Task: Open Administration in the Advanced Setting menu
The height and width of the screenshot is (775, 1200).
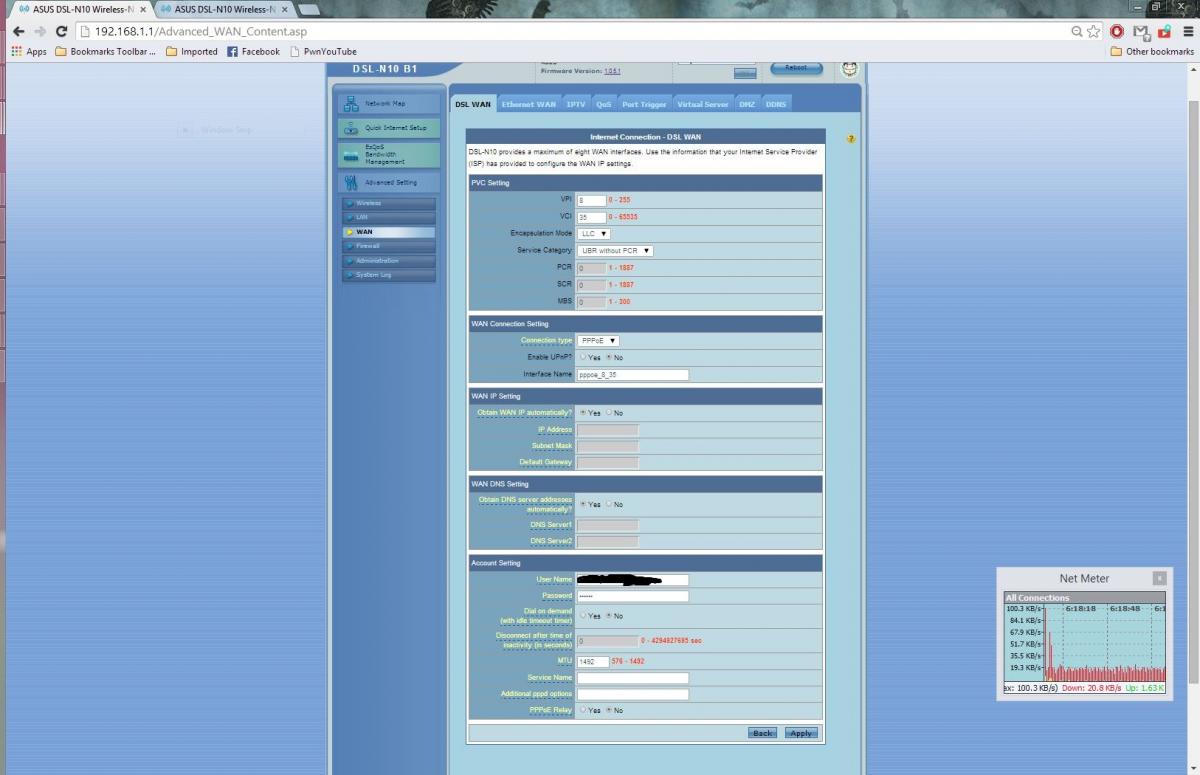Action: (x=389, y=260)
